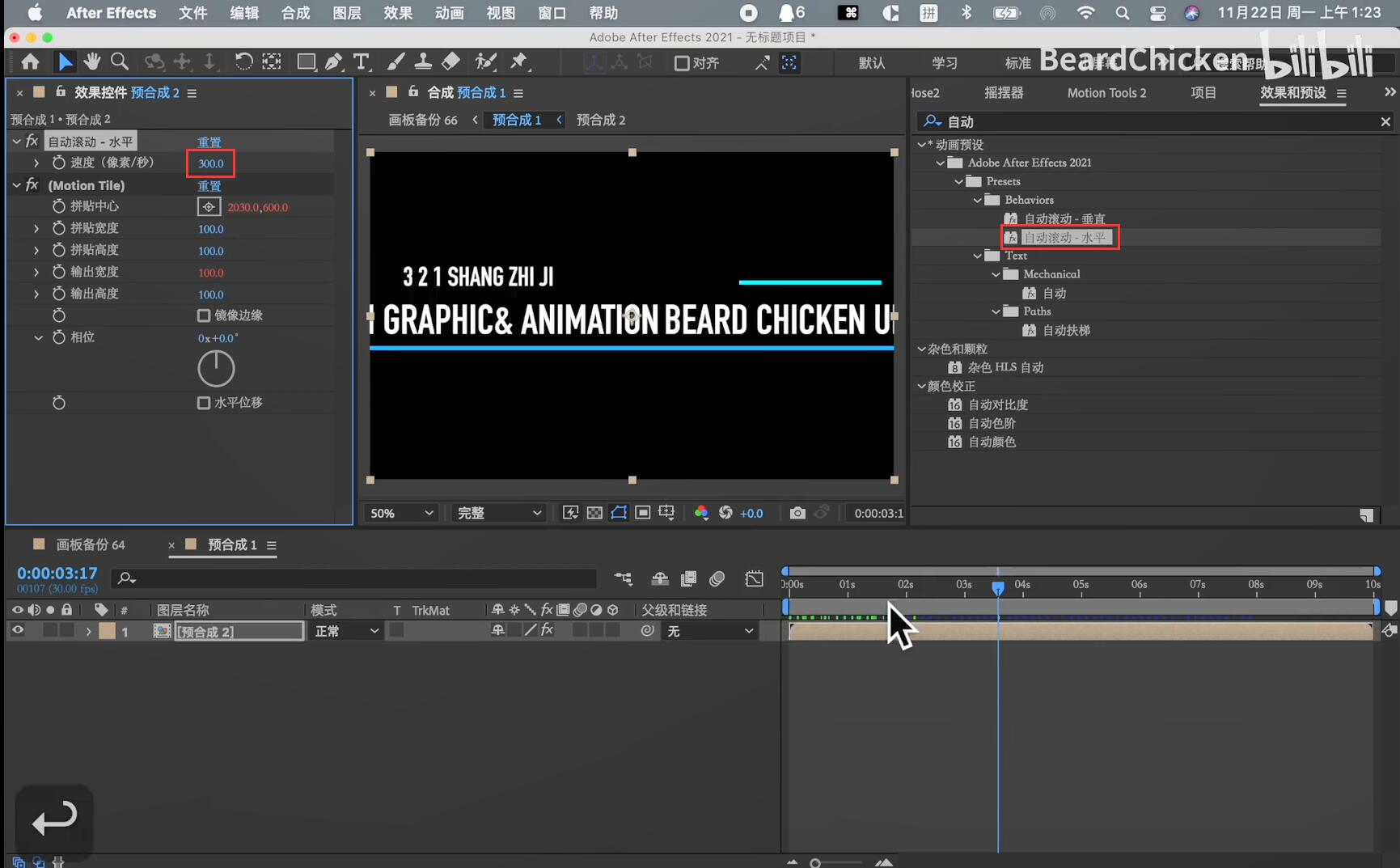The image size is (1400, 868).
Task: Enable motion blur timeline switch
Action: click(x=717, y=578)
